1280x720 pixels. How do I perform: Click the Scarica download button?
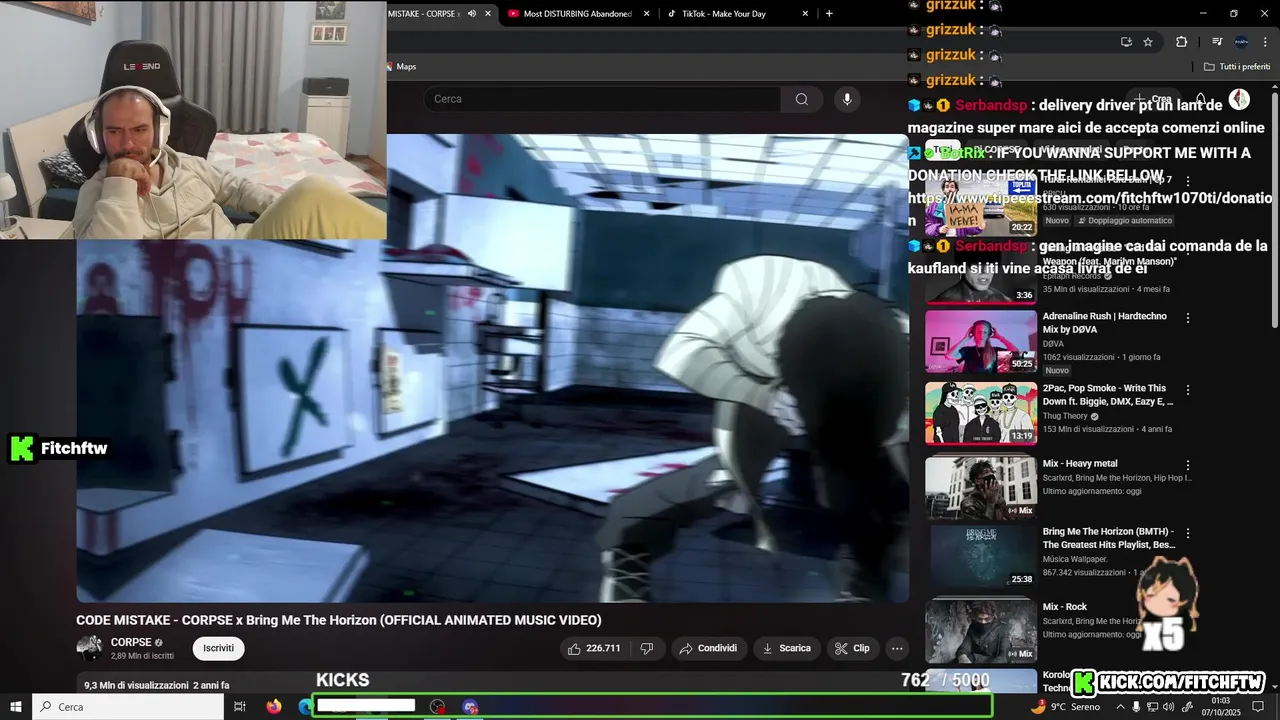click(787, 648)
